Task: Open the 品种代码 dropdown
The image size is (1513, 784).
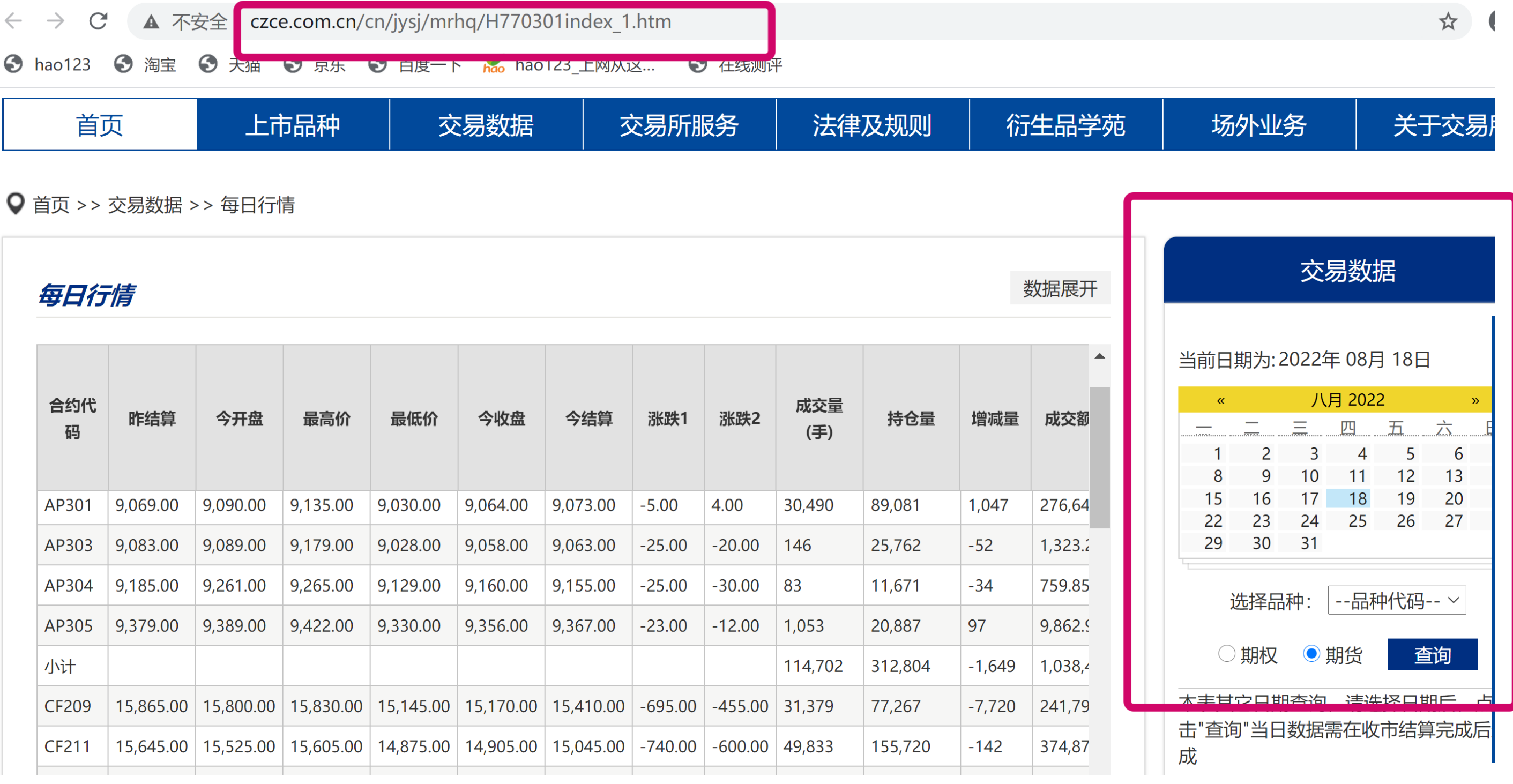Action: (x=1396, y=600)
